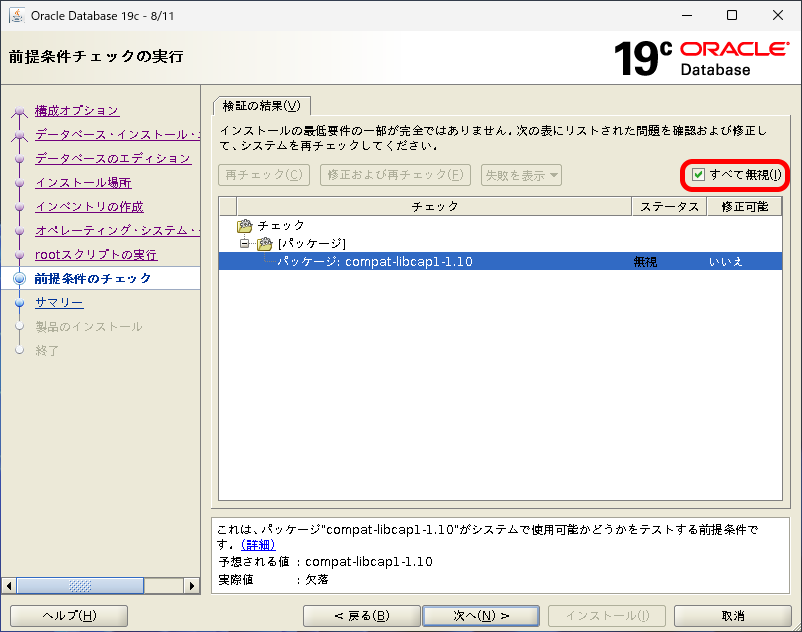802x632 pixels.
Task: Click the 取消 cancel button
Action: pyautogui.click(x=732, y=616)
